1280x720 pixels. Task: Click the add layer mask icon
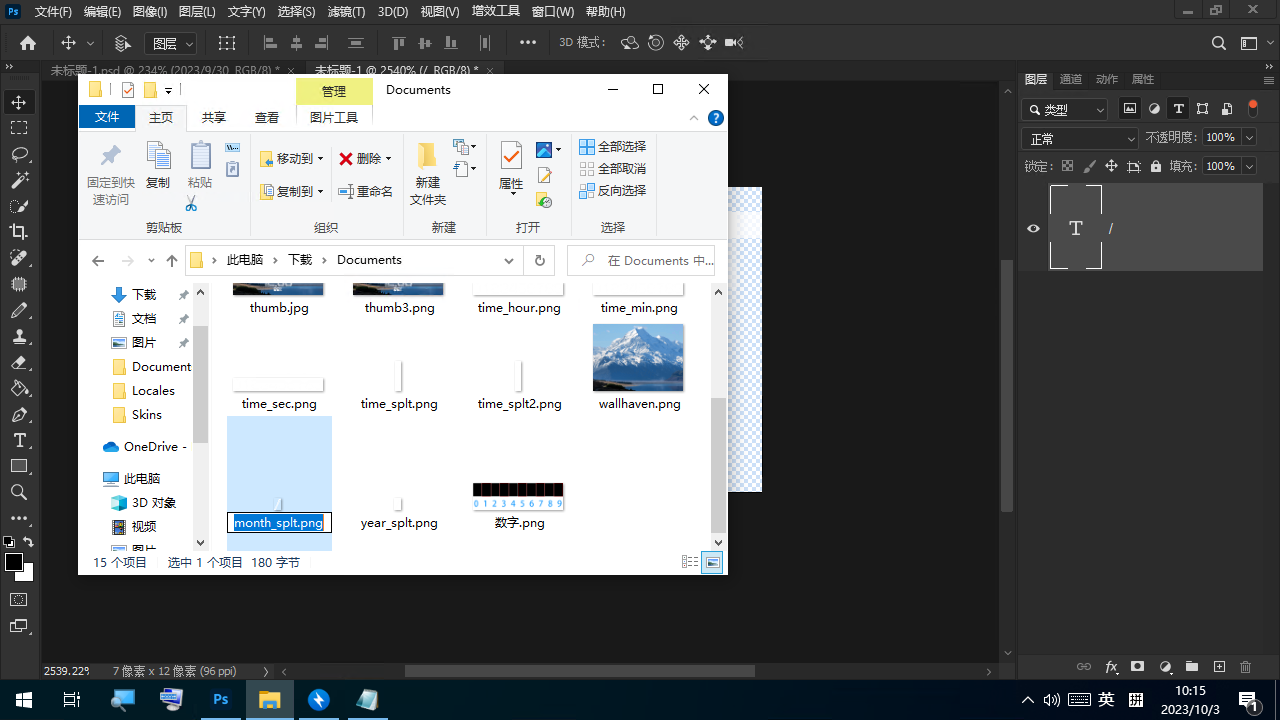click(x=1137, y=667)
